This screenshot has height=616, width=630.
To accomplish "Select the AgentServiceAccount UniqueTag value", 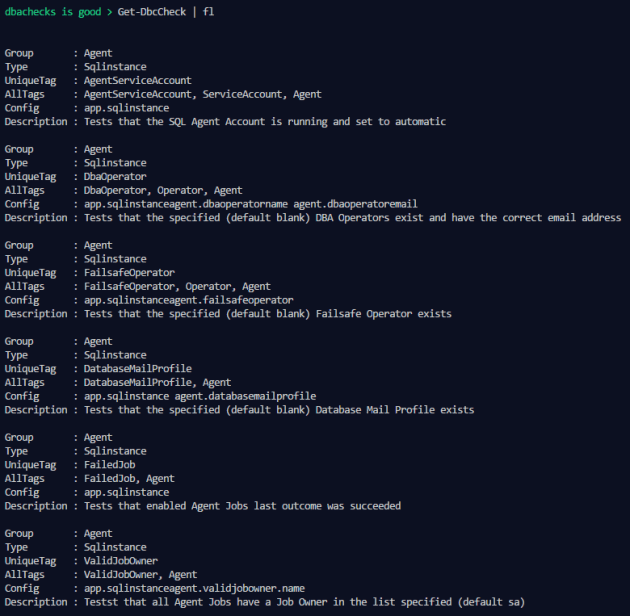I will point(137,80).
